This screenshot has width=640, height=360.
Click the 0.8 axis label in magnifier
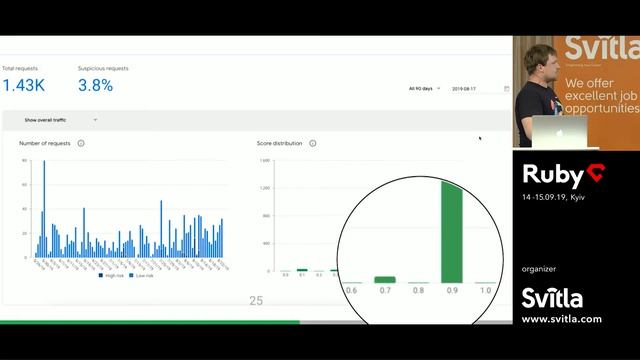point(418,290)
